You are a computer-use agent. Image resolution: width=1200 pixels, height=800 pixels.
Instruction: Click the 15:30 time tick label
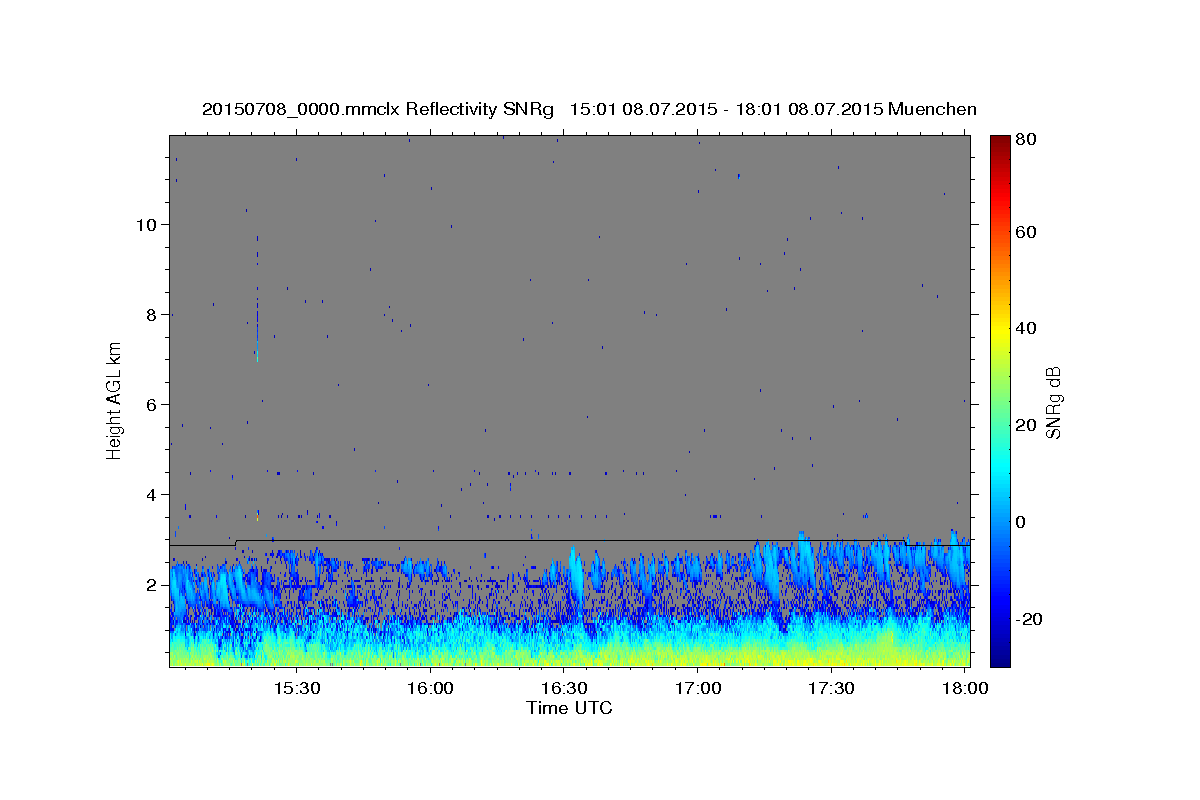tap(296, 689)
